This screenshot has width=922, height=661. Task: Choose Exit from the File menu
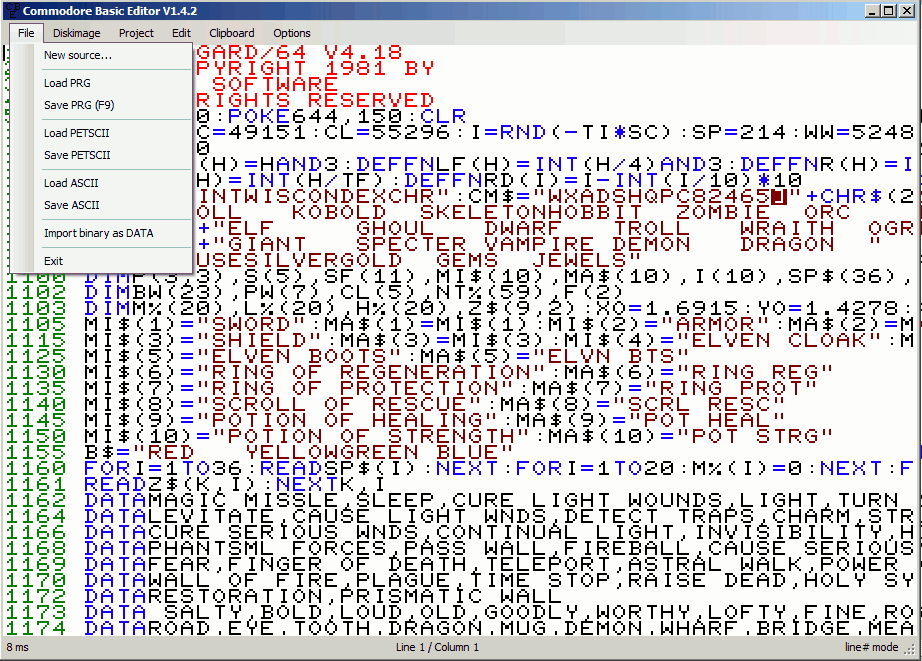(54, 261)
